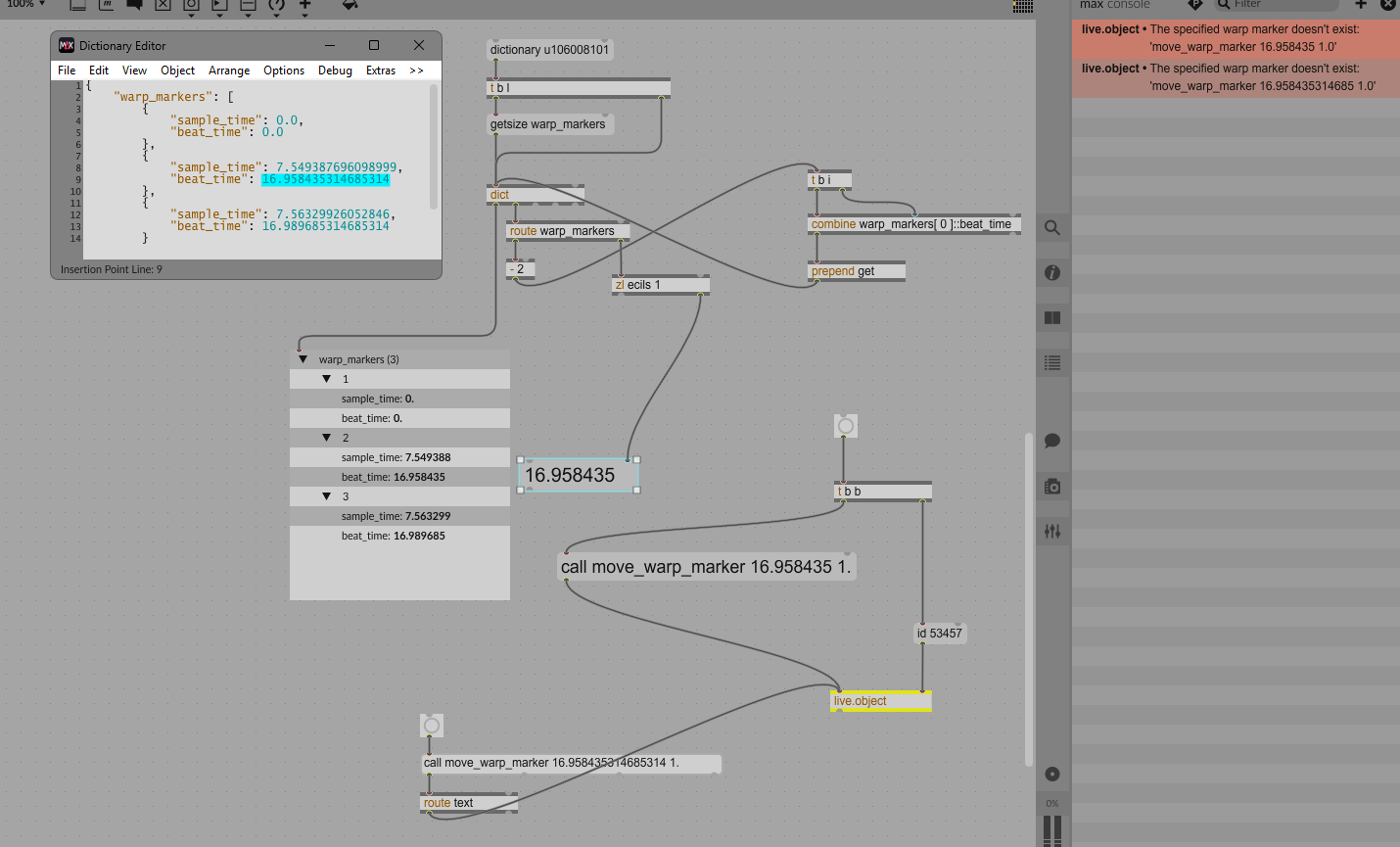Open the Arrange menu in Dictionary Editor
Viewport: 1400px width, 847px height.
pyautogui.click(x=229, y=71)
